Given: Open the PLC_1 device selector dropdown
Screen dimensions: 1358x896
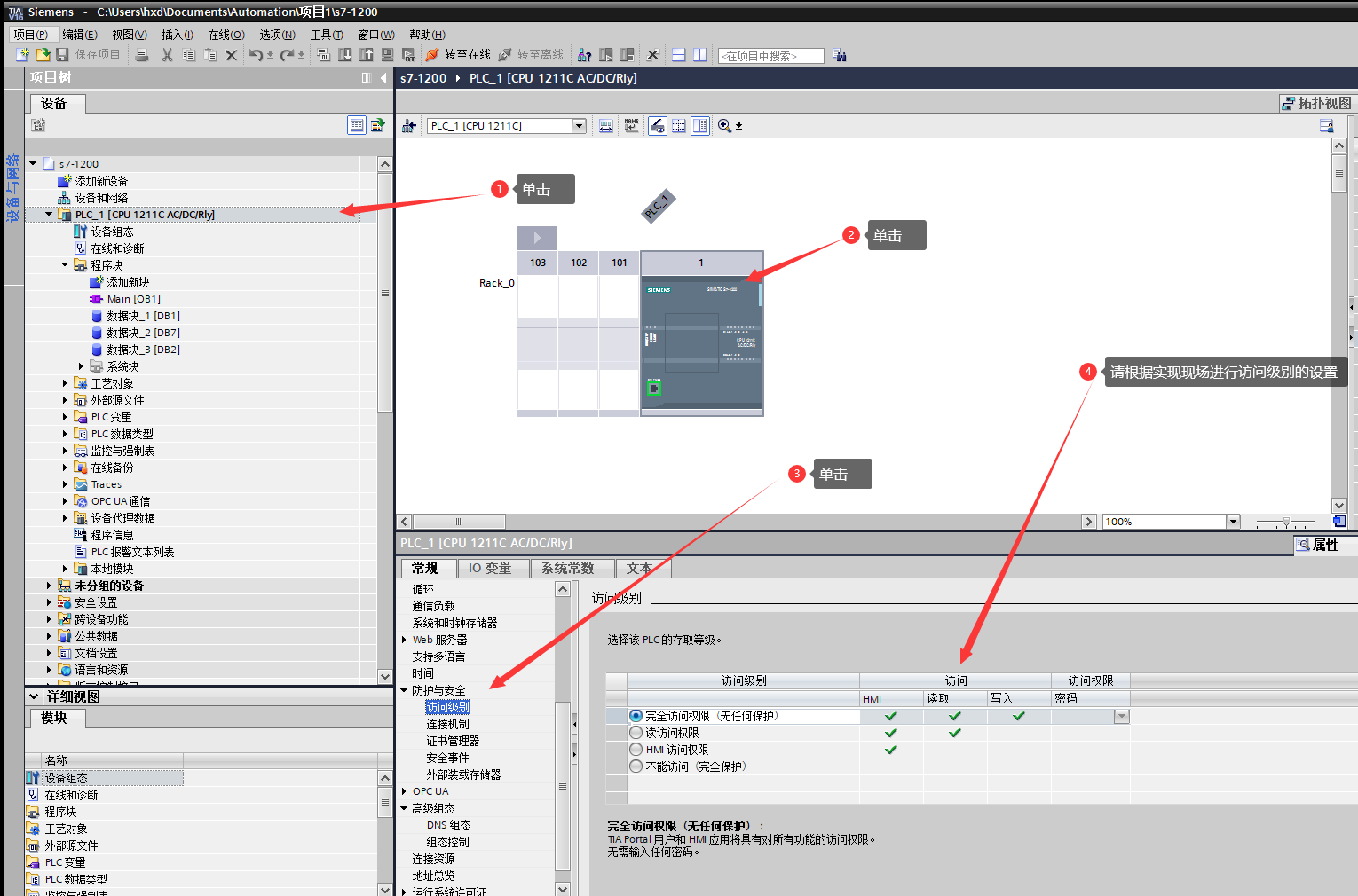Looking at the screenshot, I should point(579,126).
